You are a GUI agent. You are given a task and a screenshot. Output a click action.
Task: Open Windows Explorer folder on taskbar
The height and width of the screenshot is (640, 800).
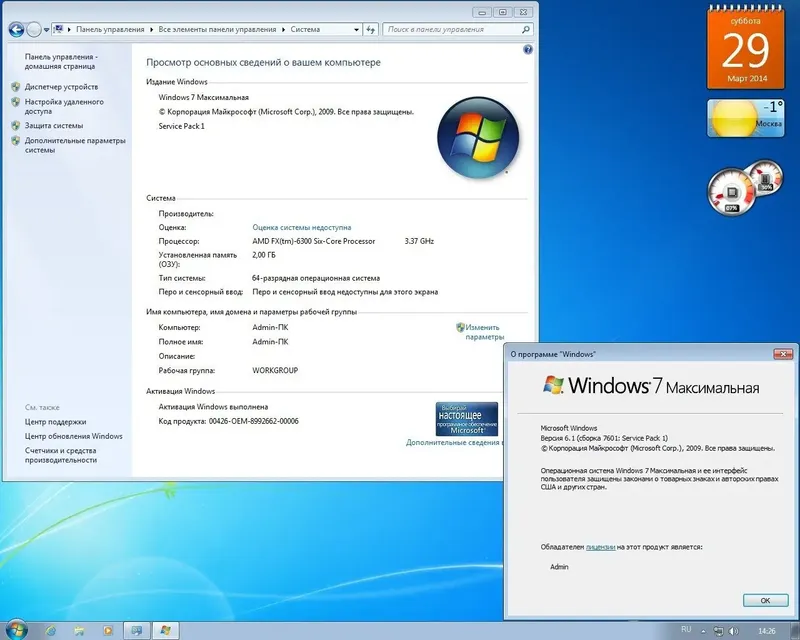pyautogui.click(x=79, y=631)
